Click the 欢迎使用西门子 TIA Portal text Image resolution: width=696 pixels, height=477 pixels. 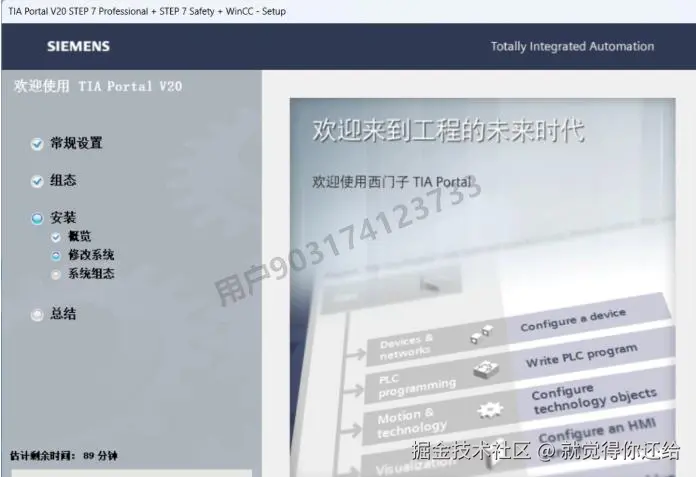point(392,181)
